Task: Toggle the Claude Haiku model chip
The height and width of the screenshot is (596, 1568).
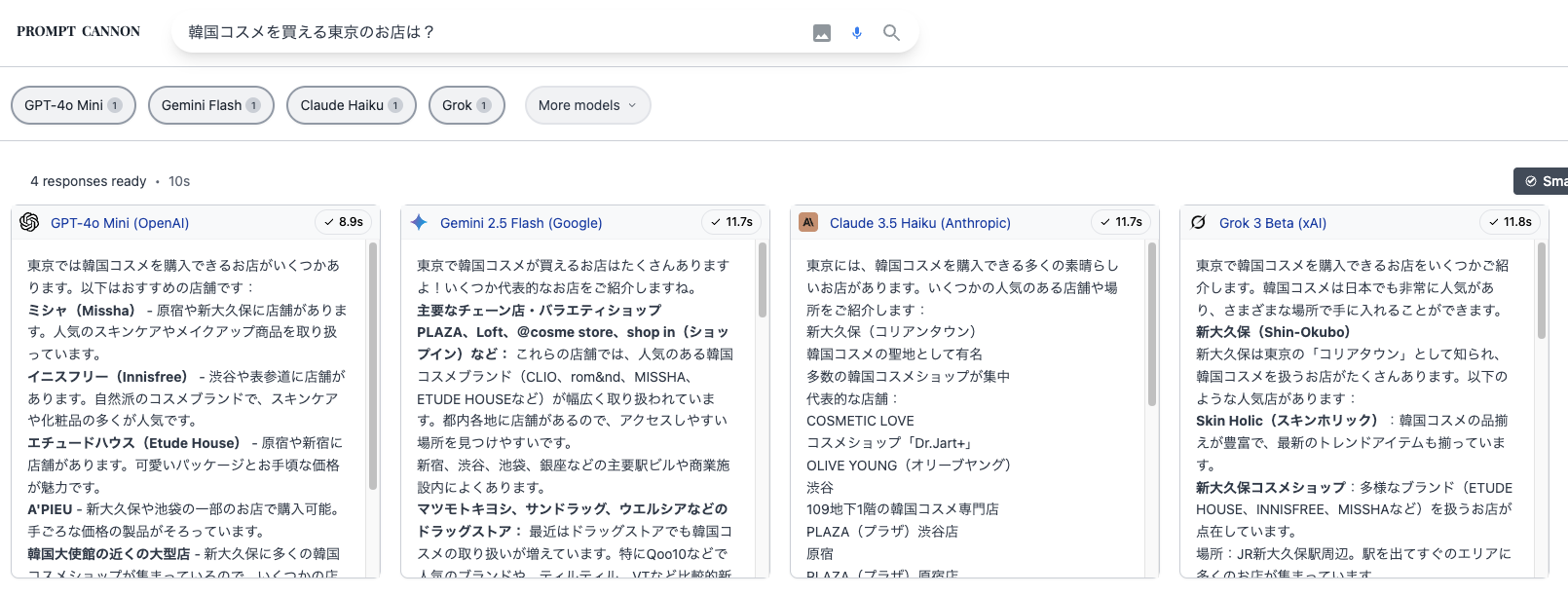Action: coord(352,105)
